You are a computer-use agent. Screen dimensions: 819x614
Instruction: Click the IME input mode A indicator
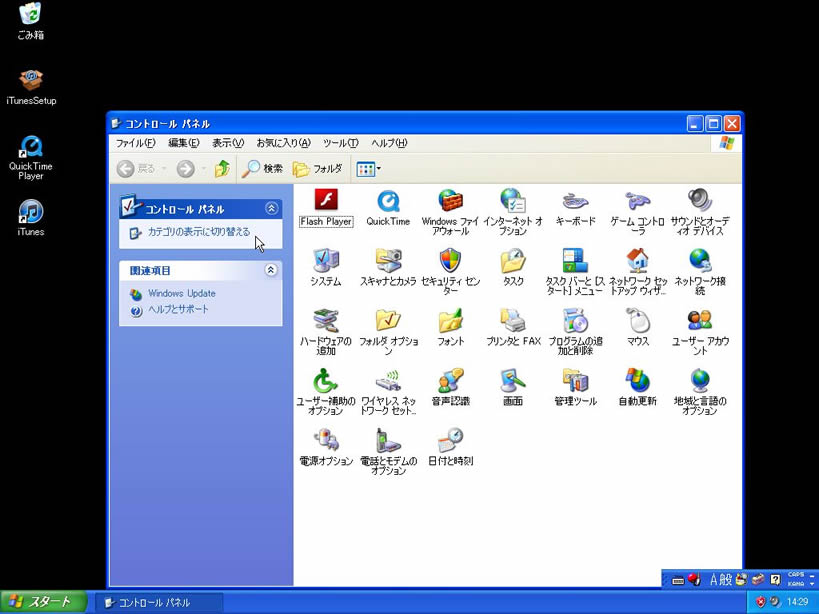click(714, 580)
